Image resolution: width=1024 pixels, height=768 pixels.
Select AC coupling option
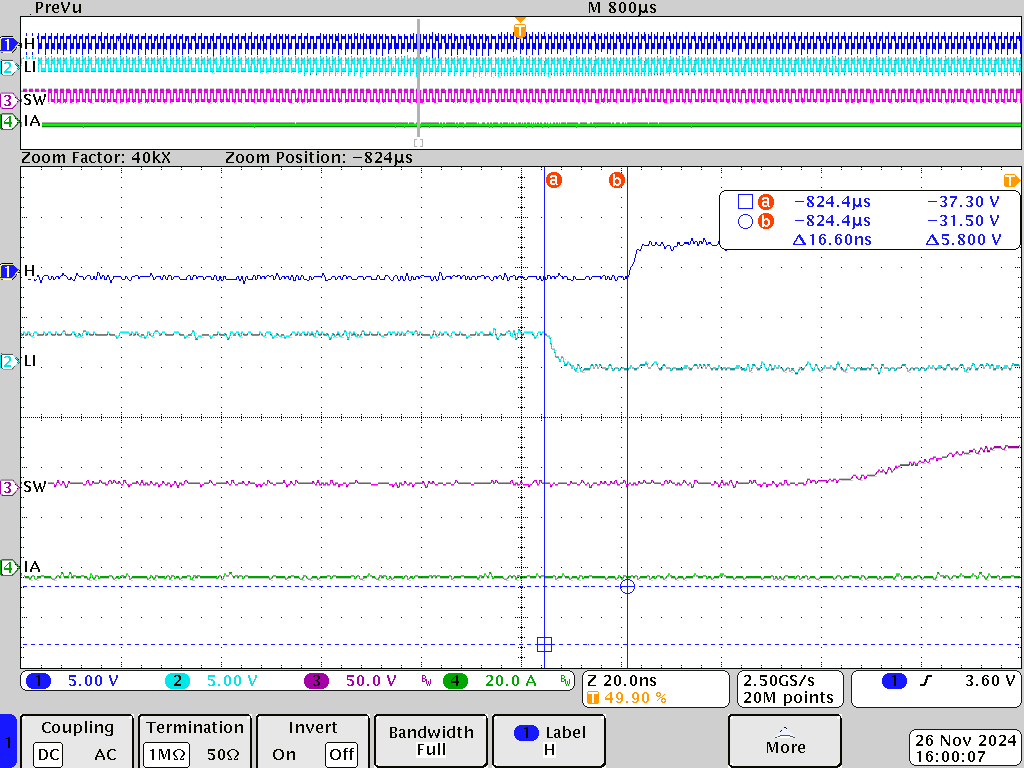coord(105,755)
